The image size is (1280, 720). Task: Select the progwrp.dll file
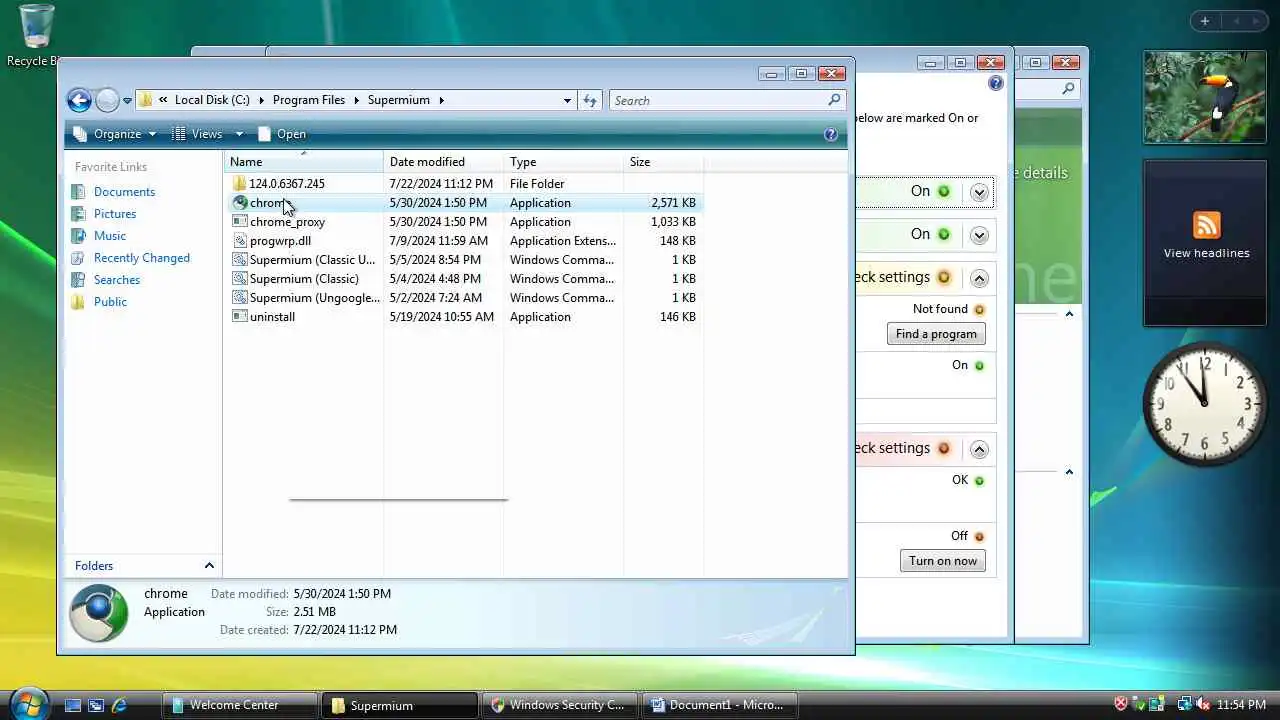pyautogui.click(x=280, y=241)
